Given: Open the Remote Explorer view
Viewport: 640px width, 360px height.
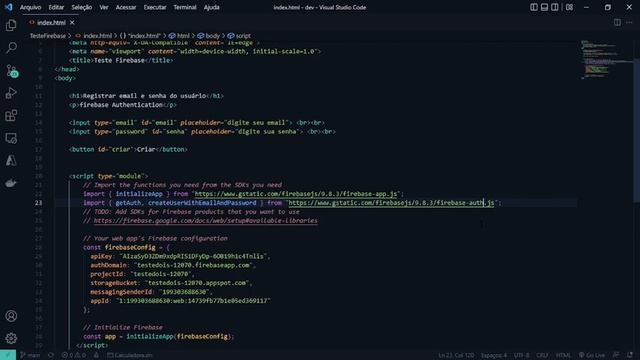Looking at the screenshot, I should [11, 138].
